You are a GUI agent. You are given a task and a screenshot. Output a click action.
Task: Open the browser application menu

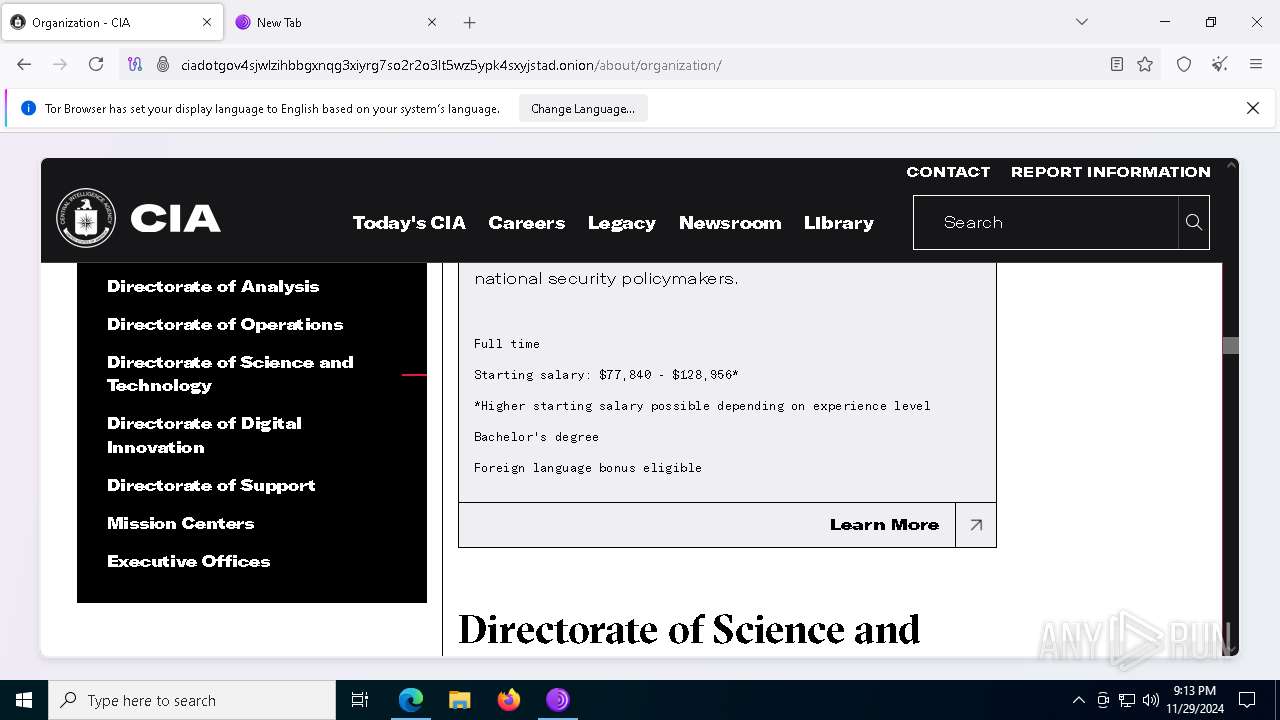point(1256,64)
